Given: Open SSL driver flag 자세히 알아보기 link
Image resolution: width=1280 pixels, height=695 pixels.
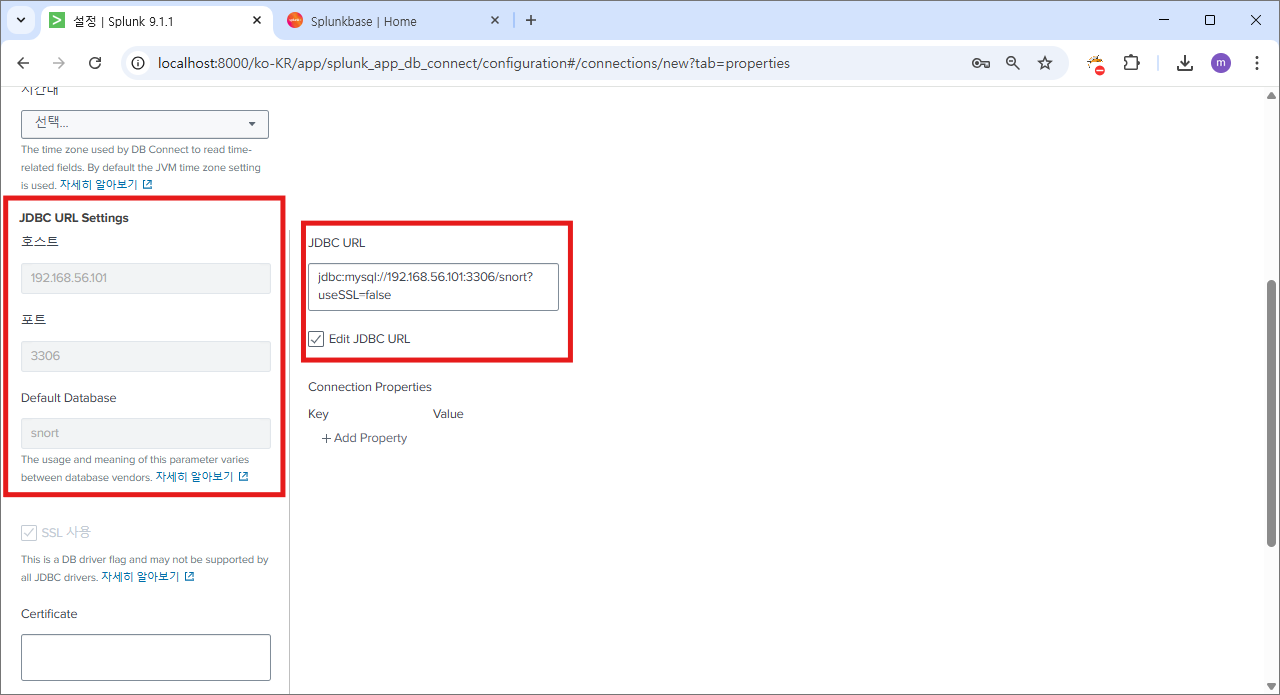Looking at the screenshot, I should [148, 577].
